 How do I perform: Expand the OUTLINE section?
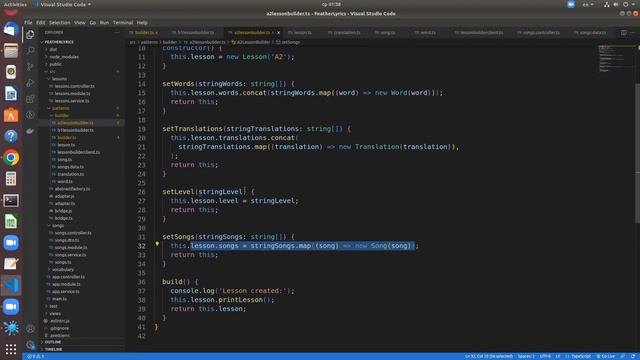tap(53, 342)
